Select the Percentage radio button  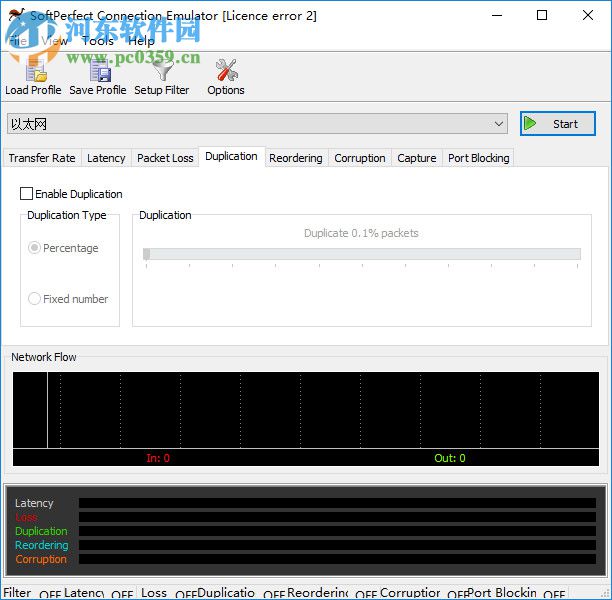tap(34, 247)
